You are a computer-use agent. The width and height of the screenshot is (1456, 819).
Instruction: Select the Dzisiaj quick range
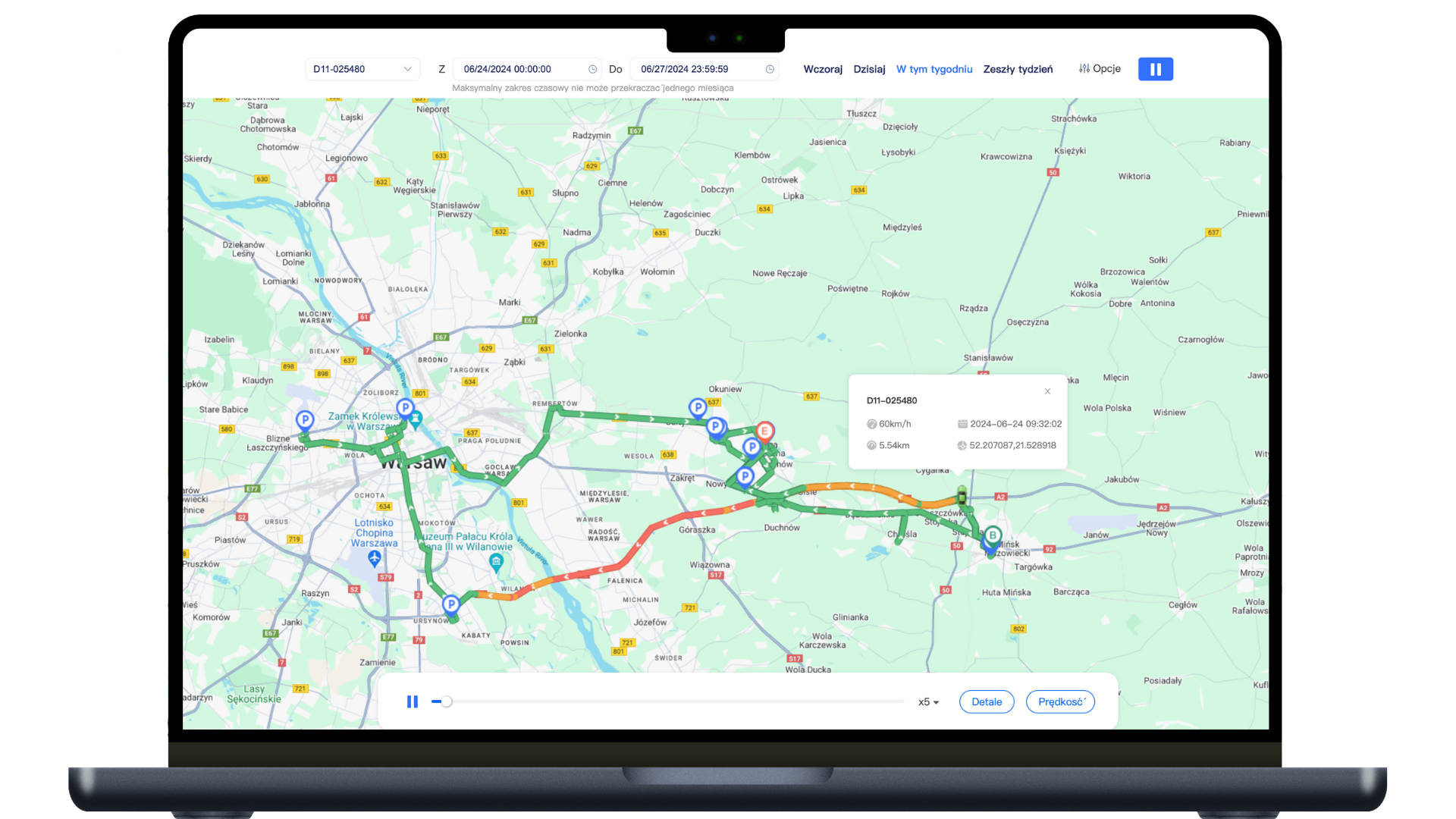point(869,69)
